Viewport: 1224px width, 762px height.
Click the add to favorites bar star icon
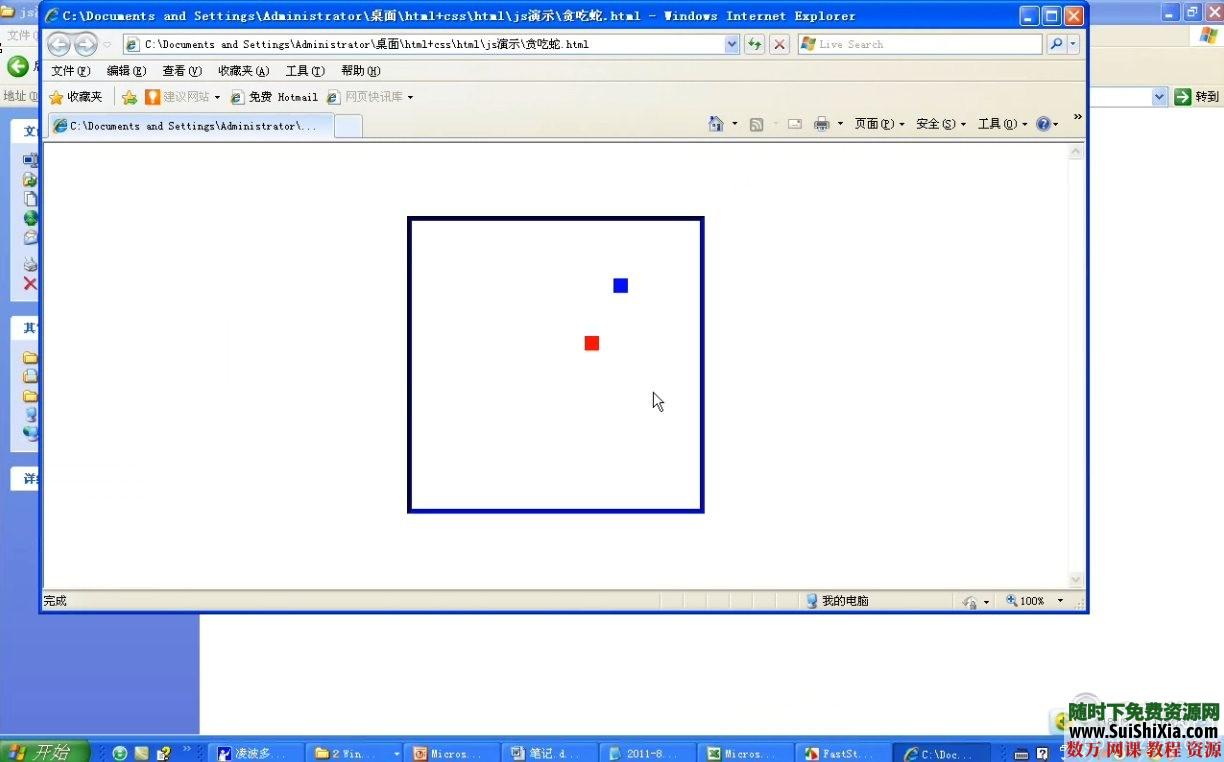(129, 97)
